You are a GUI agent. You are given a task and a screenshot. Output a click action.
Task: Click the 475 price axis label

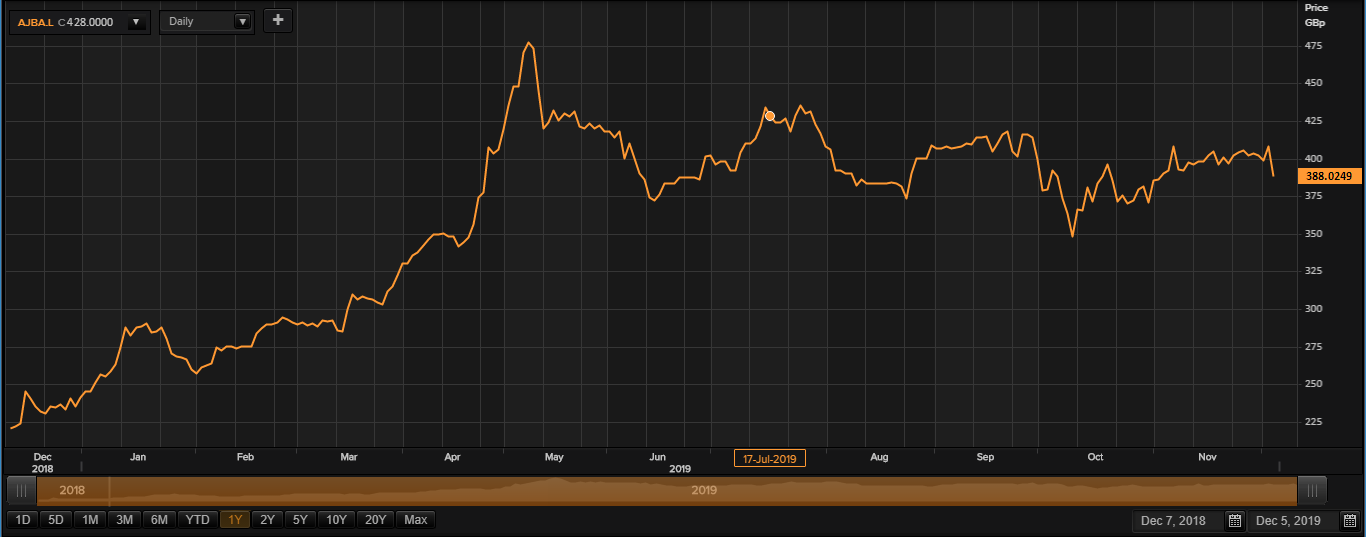point(1313,46)
